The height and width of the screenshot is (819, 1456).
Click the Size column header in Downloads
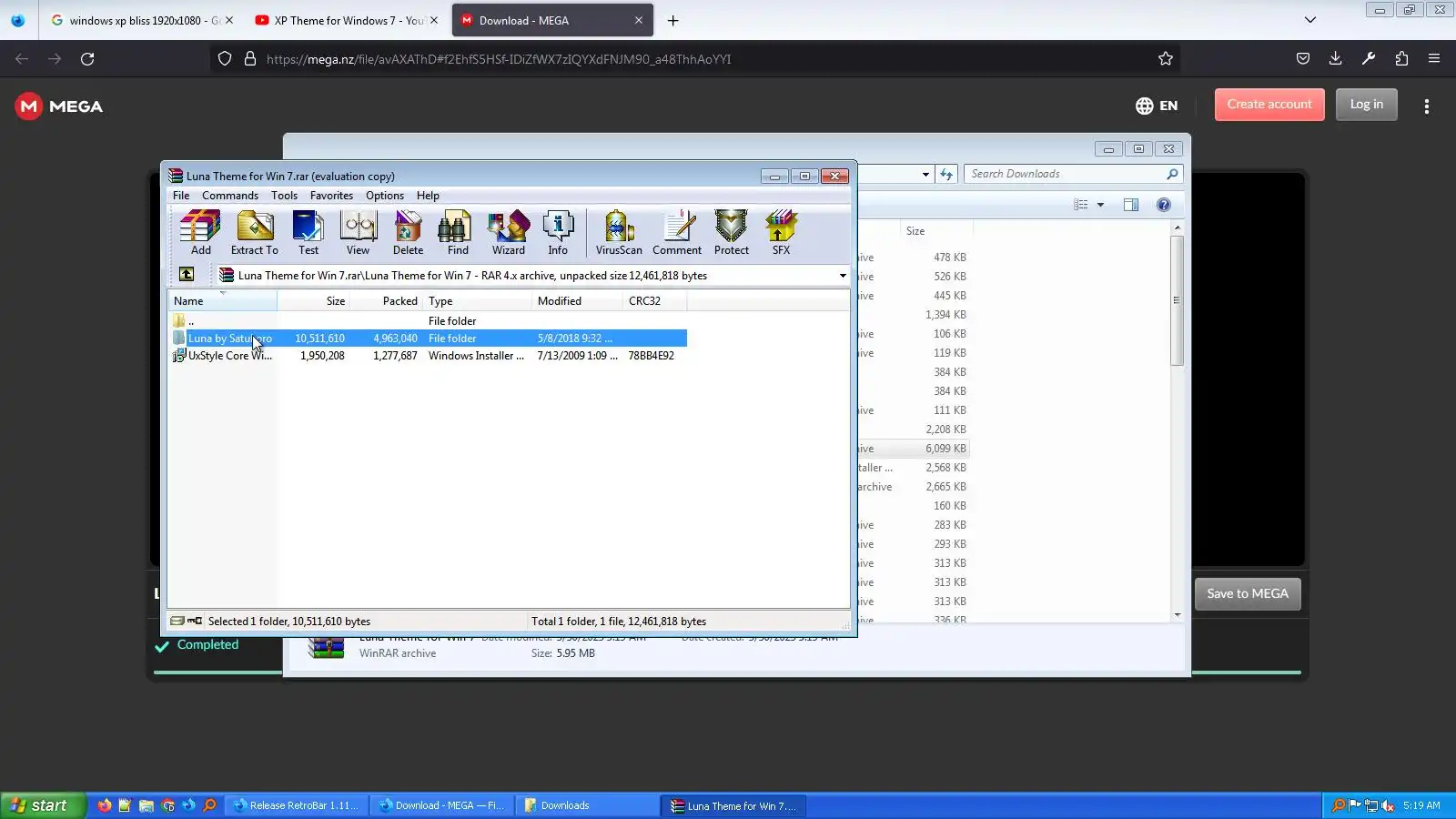coord(935,231)
